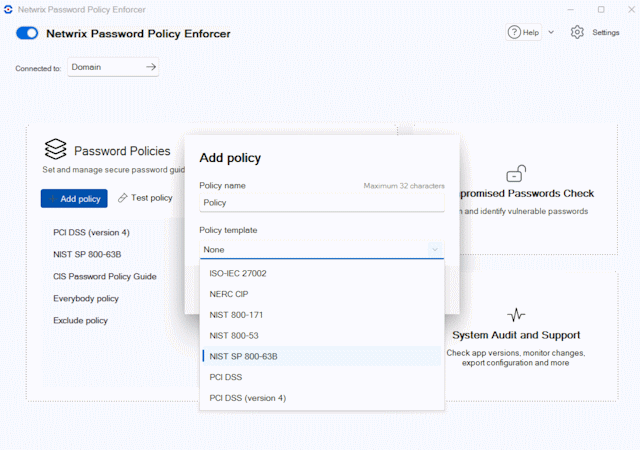
Task: Click the Add policy button
Action: (74, 198)
